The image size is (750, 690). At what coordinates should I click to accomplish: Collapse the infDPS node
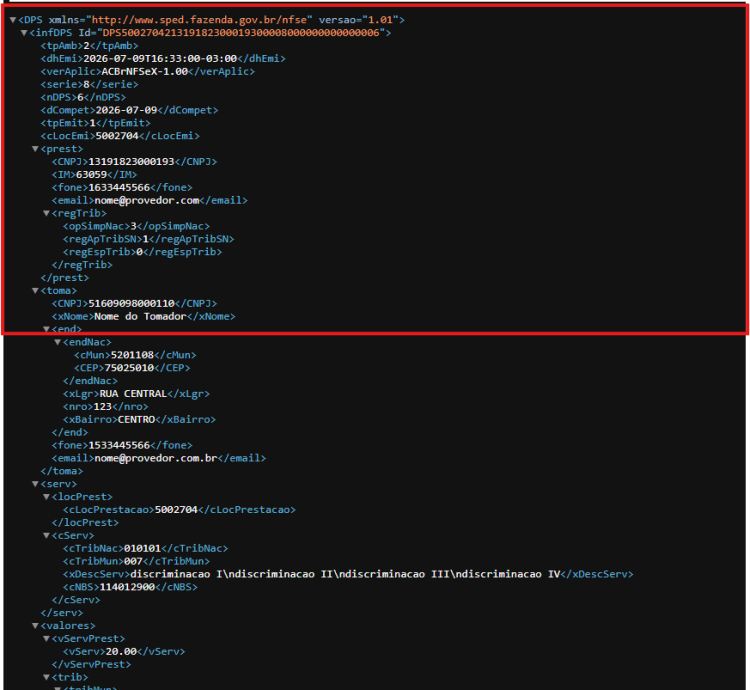click(x=24, y=33)
